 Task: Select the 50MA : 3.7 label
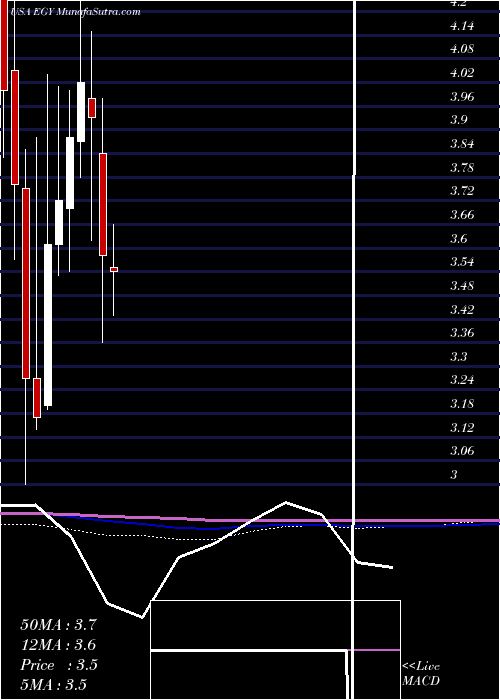58,625
